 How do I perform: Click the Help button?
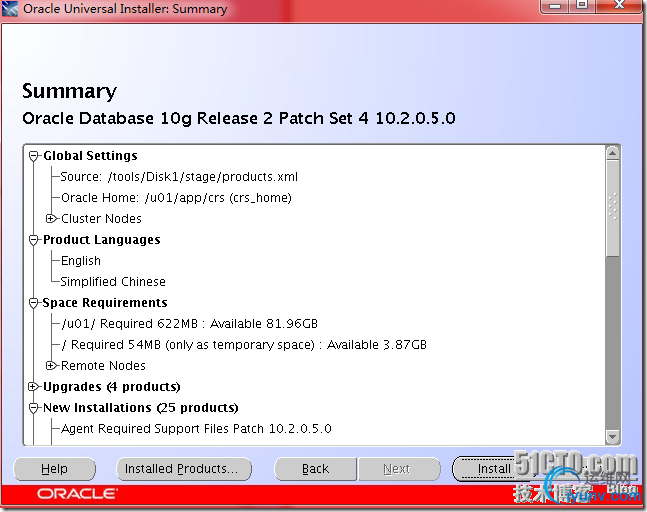[54, 469]
